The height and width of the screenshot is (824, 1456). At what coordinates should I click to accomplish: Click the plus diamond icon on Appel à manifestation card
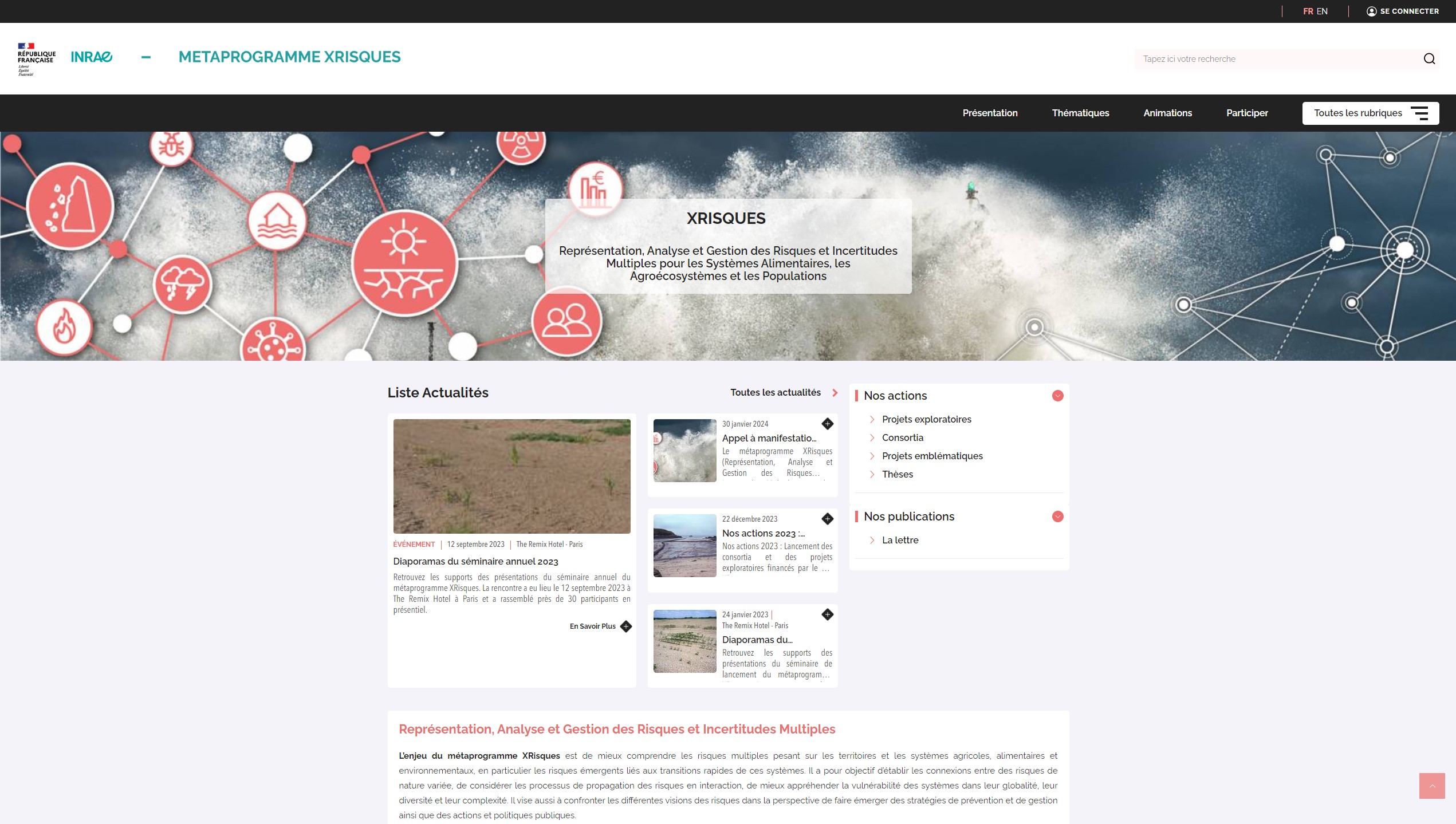coord(827,424)
